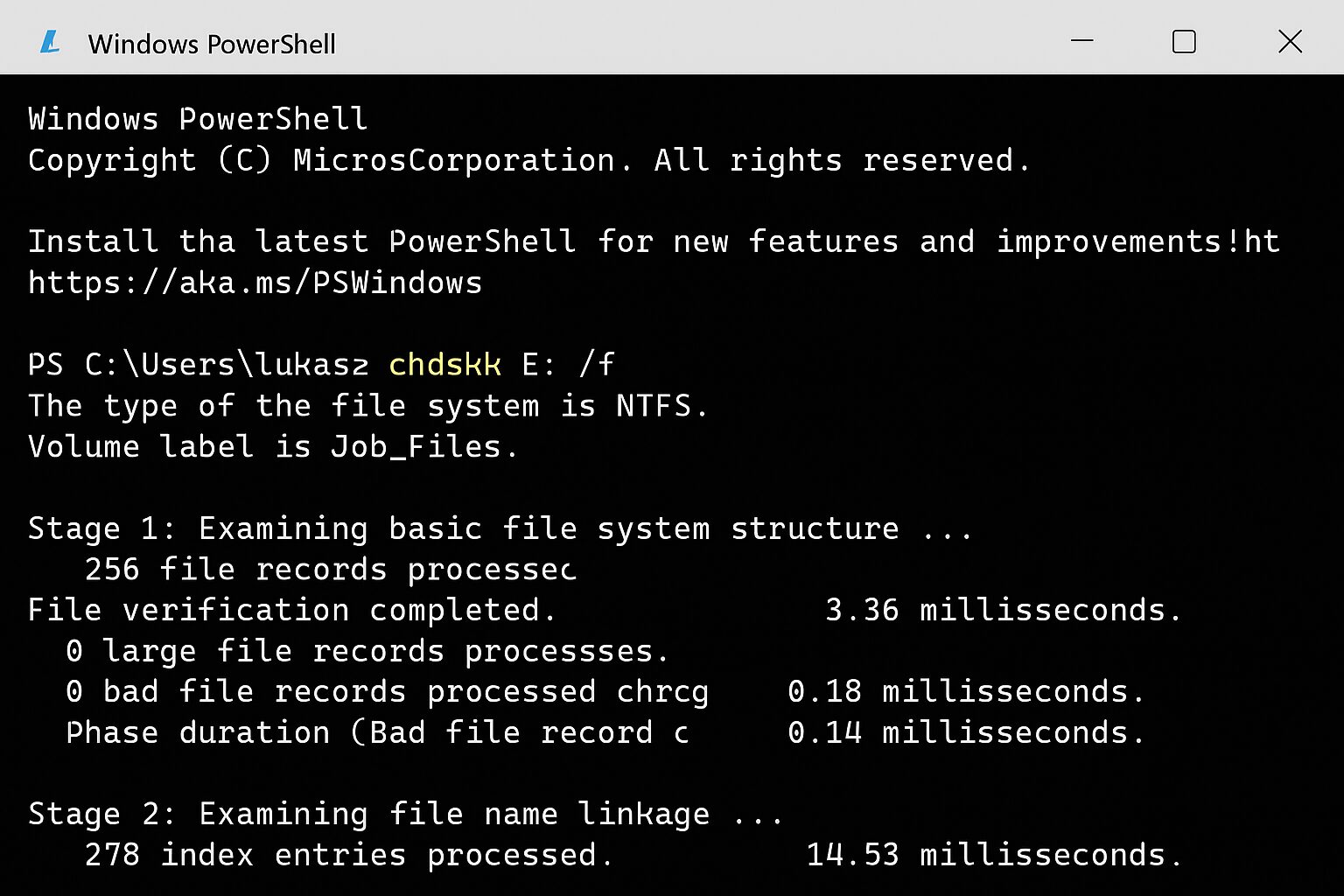Open the https://aka.ms/PSWindows link
Screen dimensions: 1344x896
click(x=255, y=283)
